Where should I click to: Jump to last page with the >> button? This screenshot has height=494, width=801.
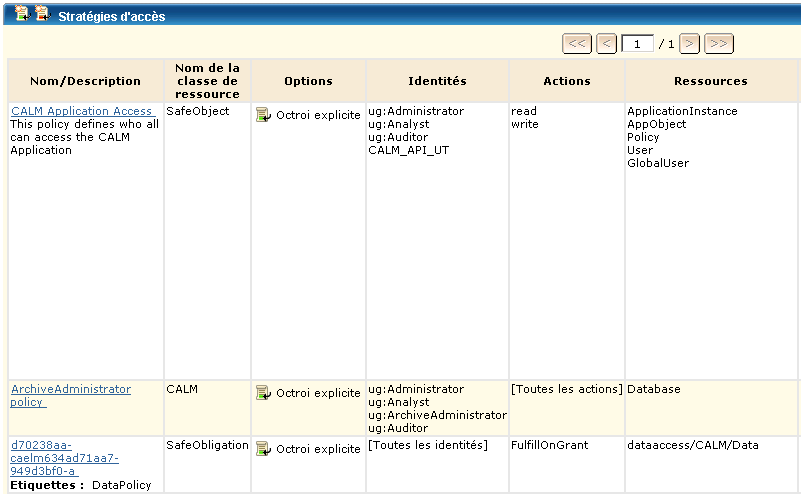coord(719,43)
